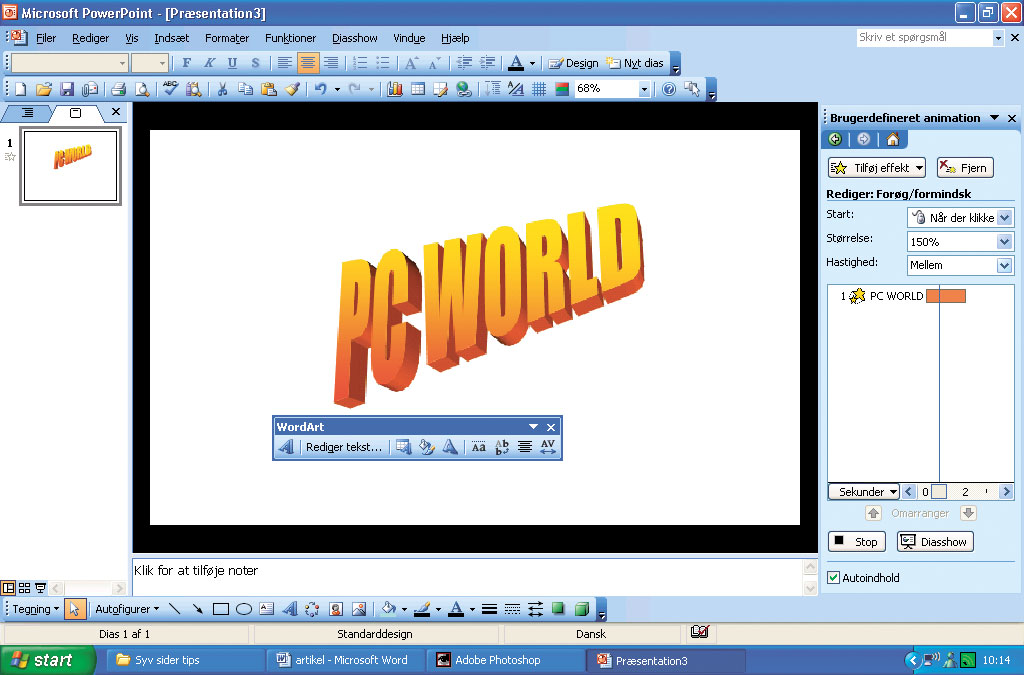Click the Fjern button

[964, 168]
